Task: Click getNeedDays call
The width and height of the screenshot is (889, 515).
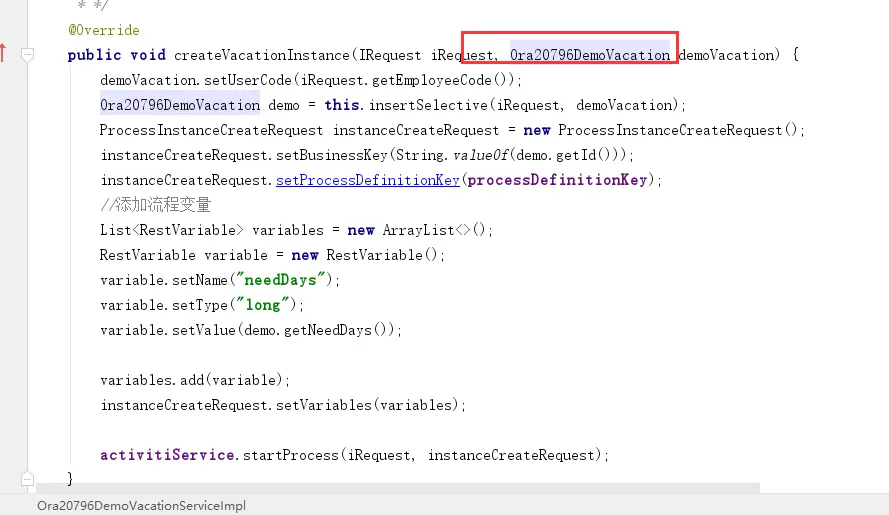Action: [x=327, y=330]
